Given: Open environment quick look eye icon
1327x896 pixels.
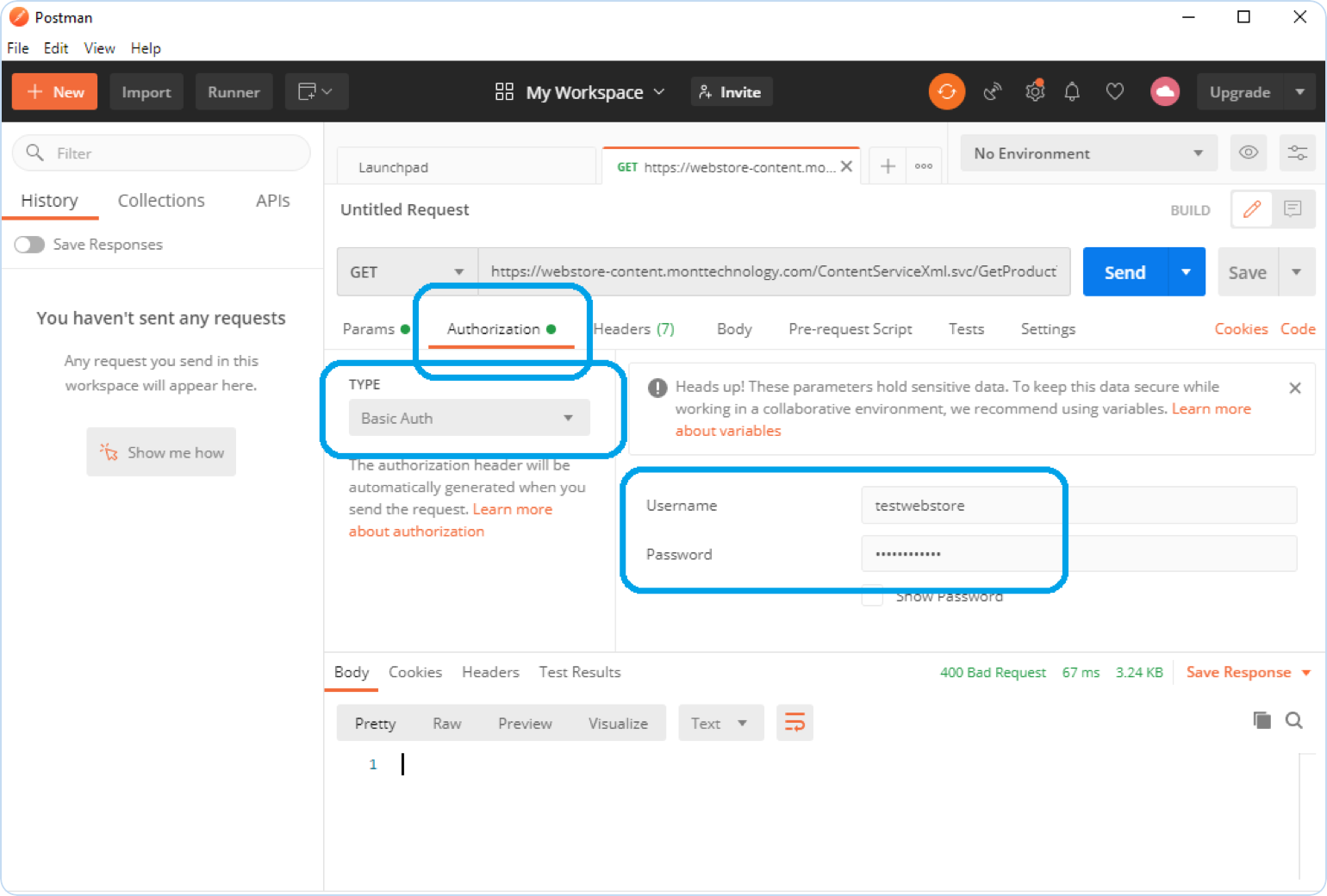Looking at the screenshot, I should coord(1248,153).
